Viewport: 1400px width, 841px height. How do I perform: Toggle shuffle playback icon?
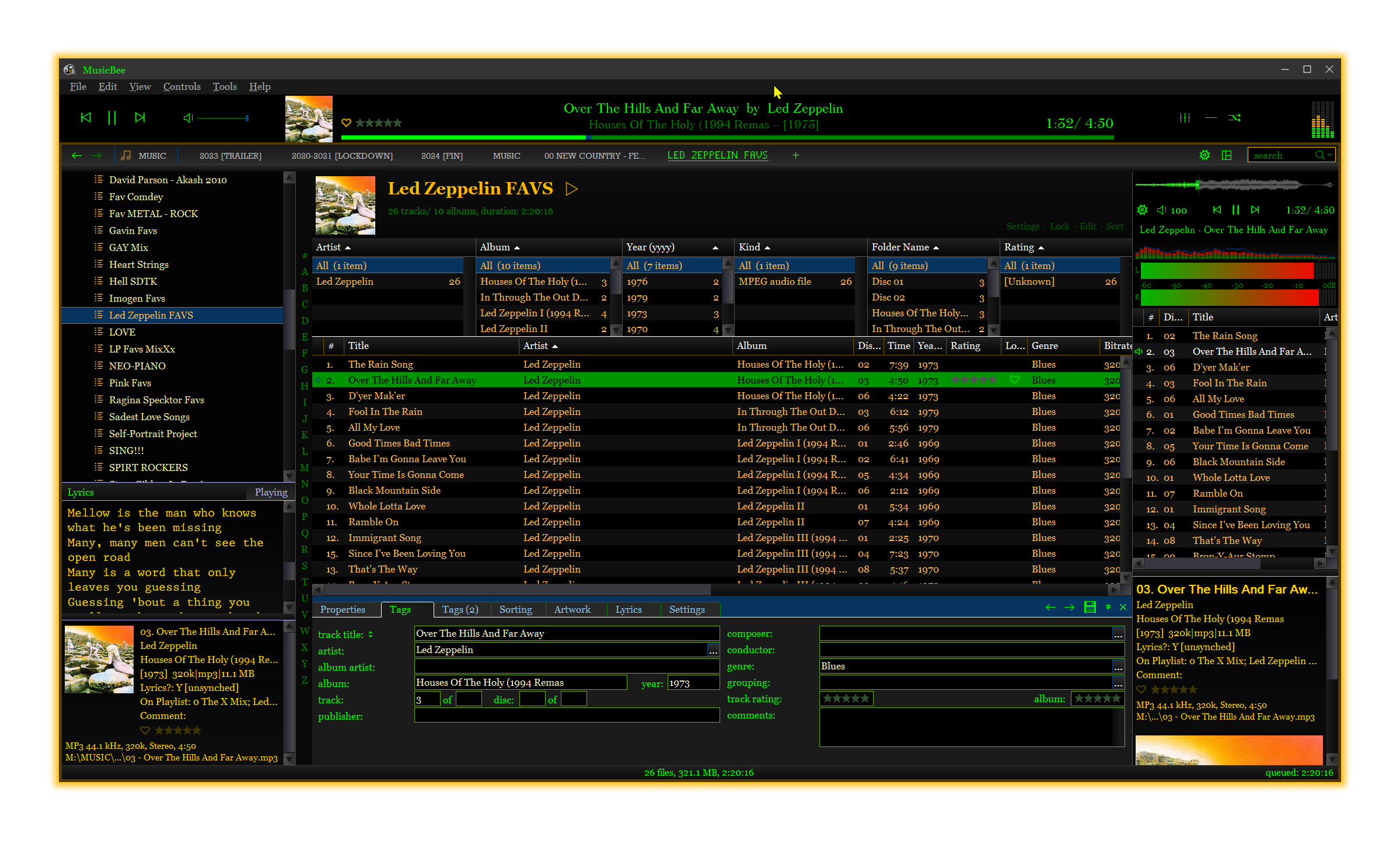(1234, 118)
